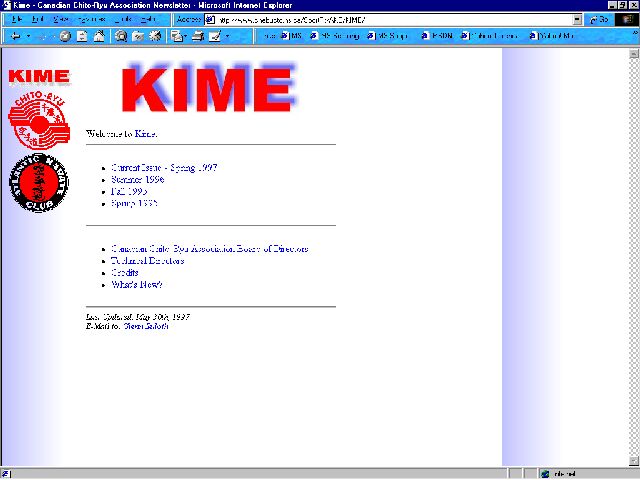Screen dimensions: 640x480
Task: Open the Favorites folder icon
Action: (138, 36)
